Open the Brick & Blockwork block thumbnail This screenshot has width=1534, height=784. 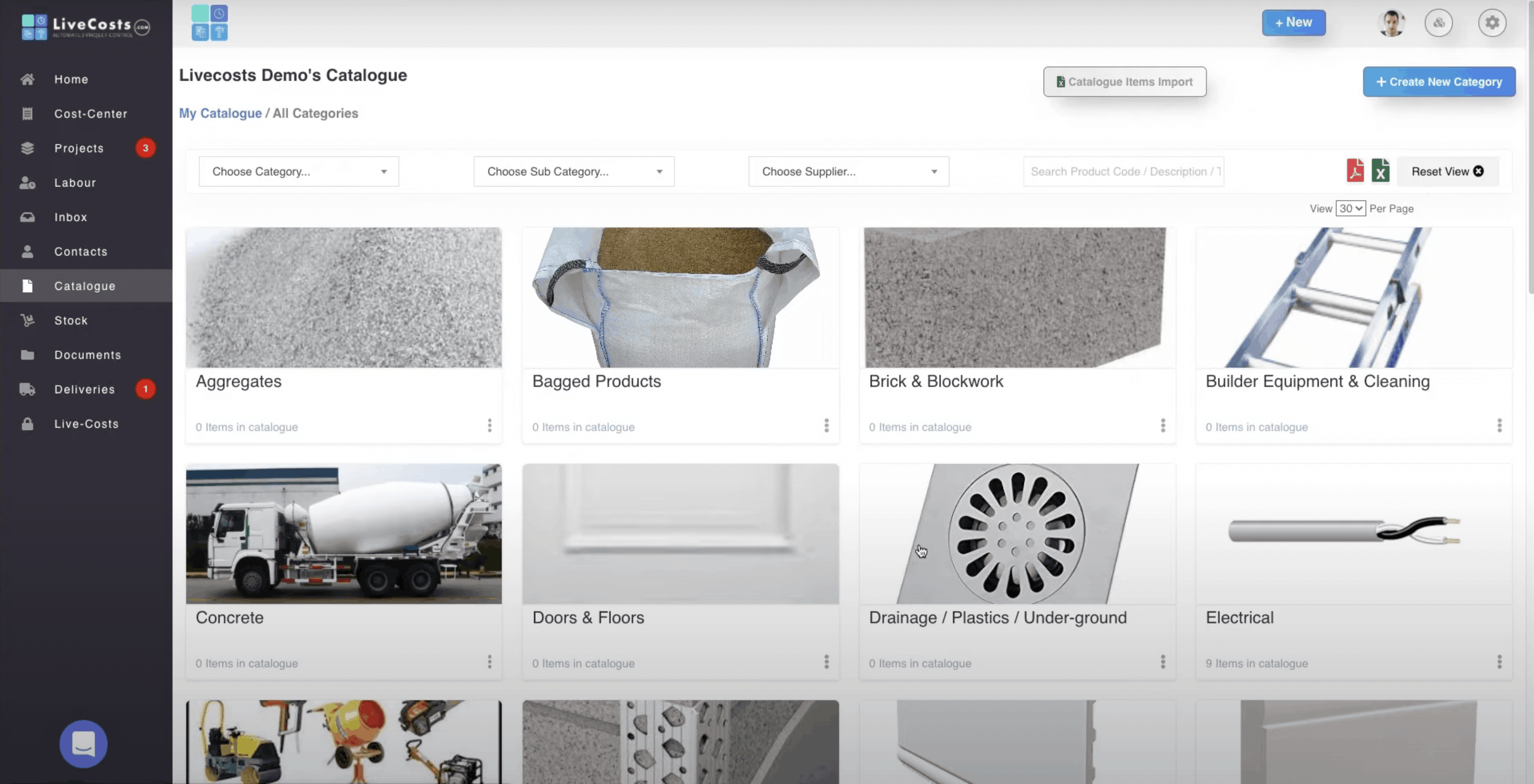(1017, 297)
